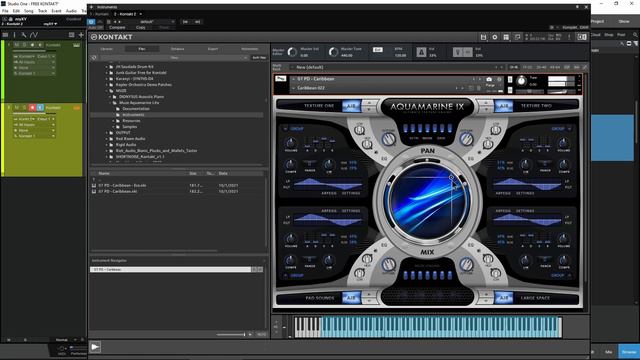Switch to the Files browser tab
This screenshot has height=360, width=640.
(x=142, y=49)
